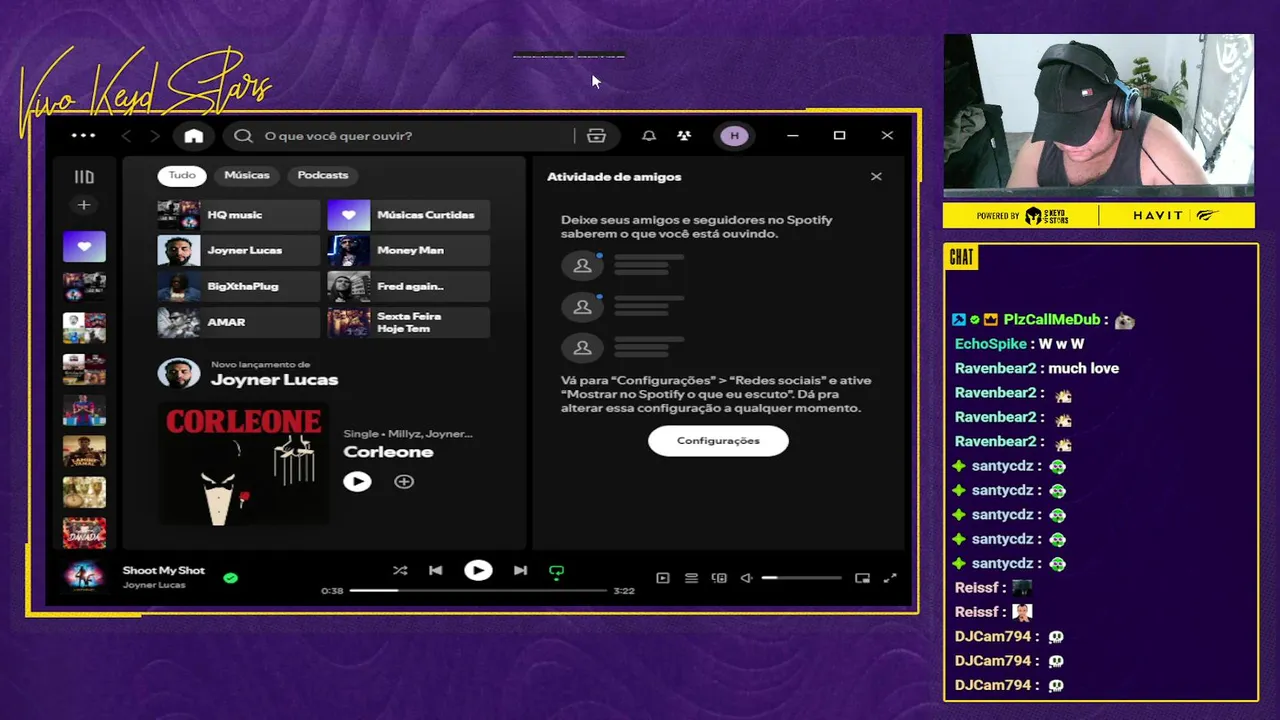Open the 'HQ music' shortcut
The image size is (1280, 720).
[x=239, y=215]
